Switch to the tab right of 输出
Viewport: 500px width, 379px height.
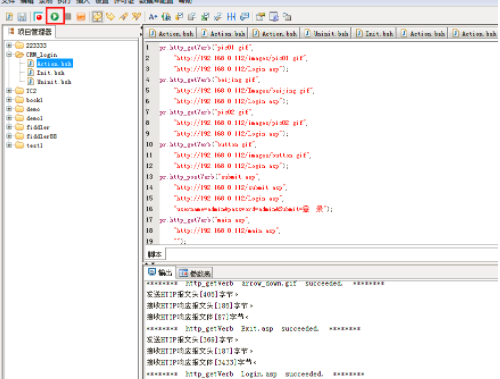pyautogui.click(x=195, y=273)
